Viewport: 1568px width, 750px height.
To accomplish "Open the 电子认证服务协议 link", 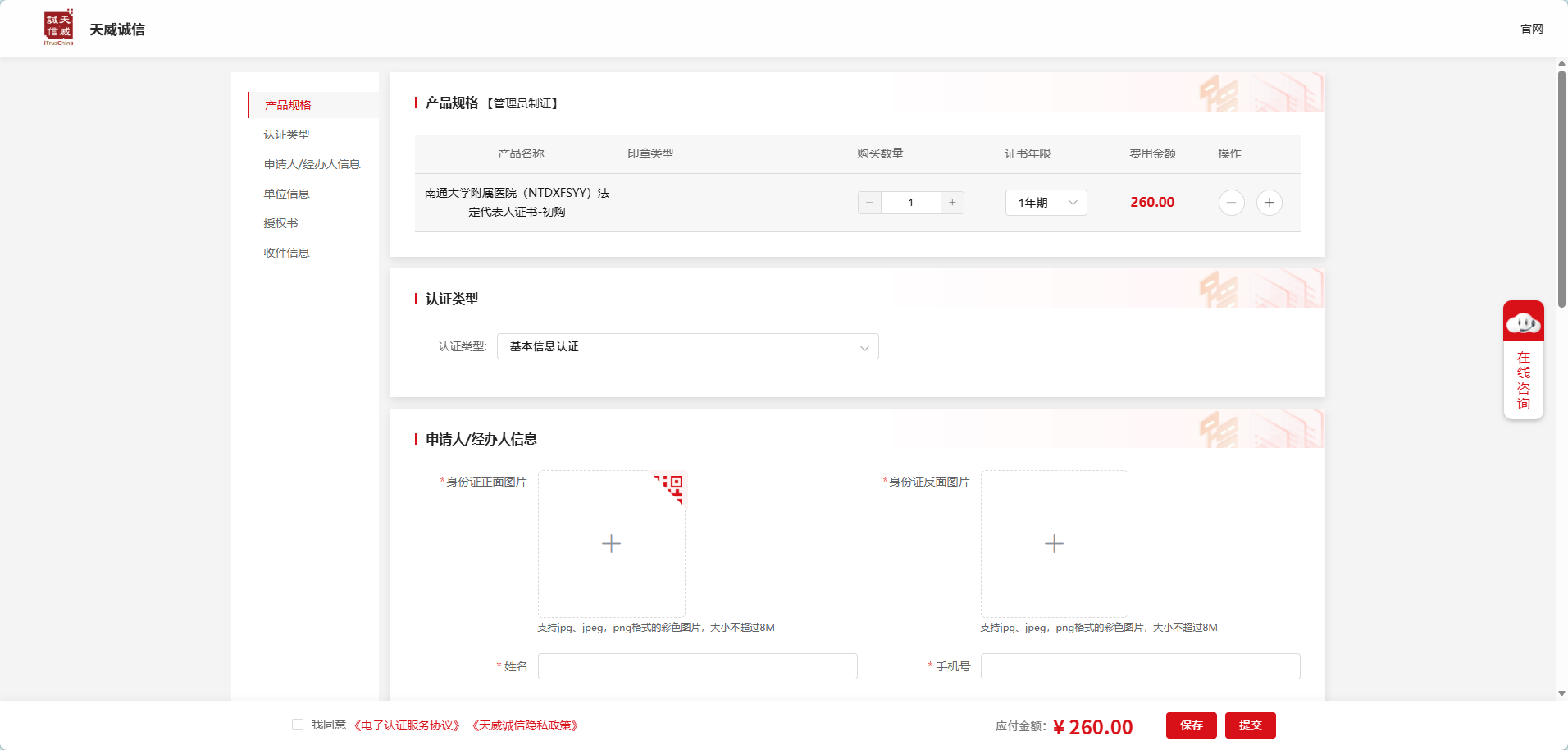I will tap(408, 725).
